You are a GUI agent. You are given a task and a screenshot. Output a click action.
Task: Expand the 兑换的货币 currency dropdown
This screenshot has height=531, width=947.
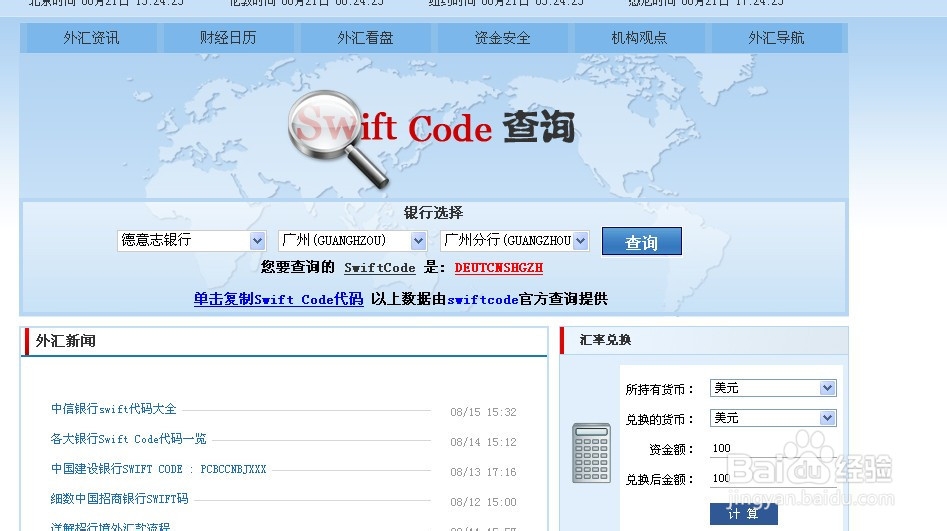click(773, 418)
